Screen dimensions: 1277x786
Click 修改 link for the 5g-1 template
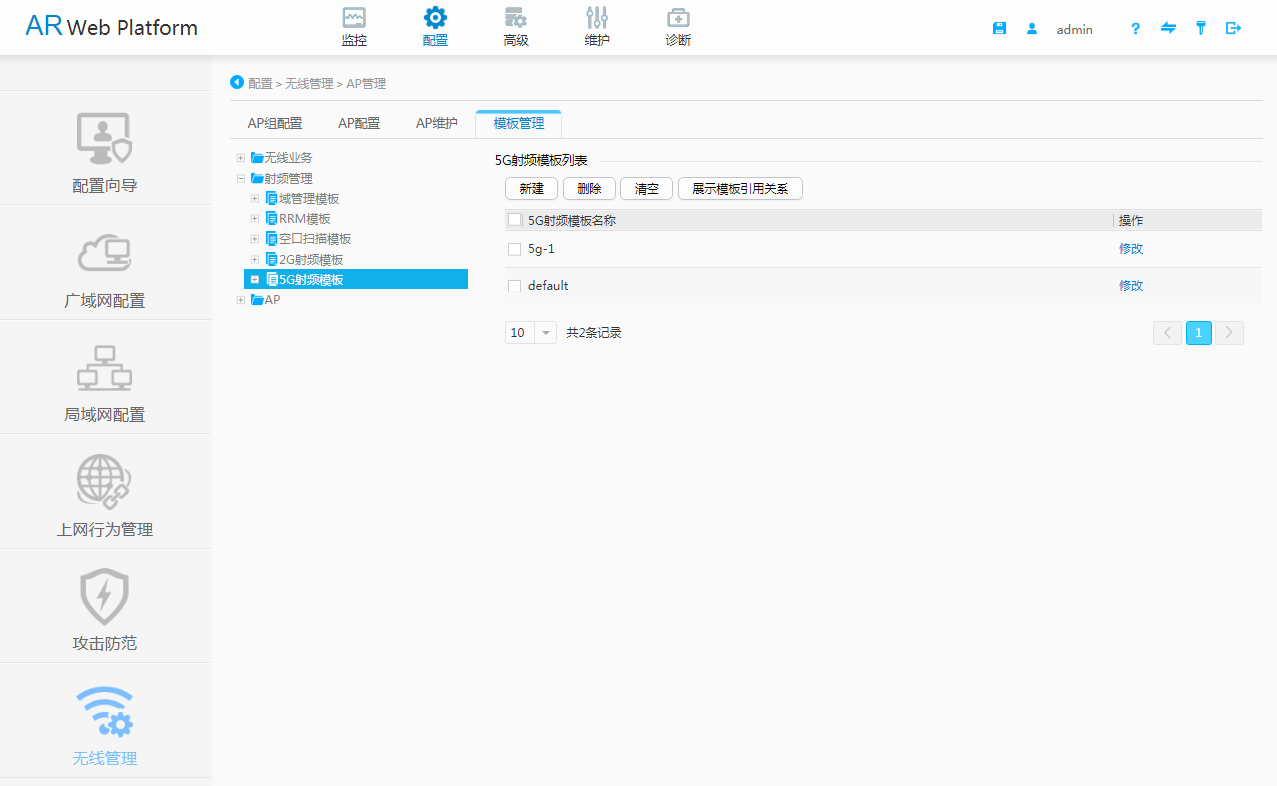coord(1130,248)
